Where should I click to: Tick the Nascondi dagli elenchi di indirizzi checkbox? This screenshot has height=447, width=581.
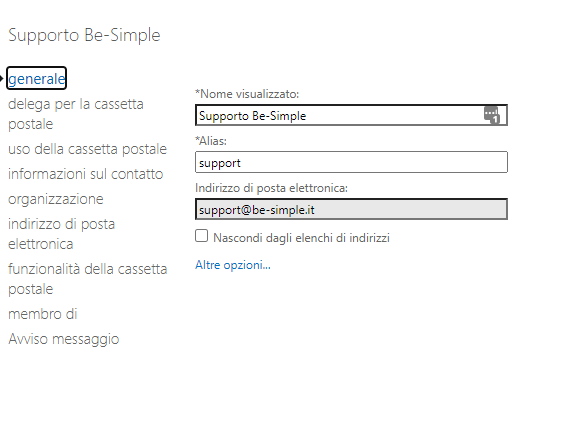[202, 236]
